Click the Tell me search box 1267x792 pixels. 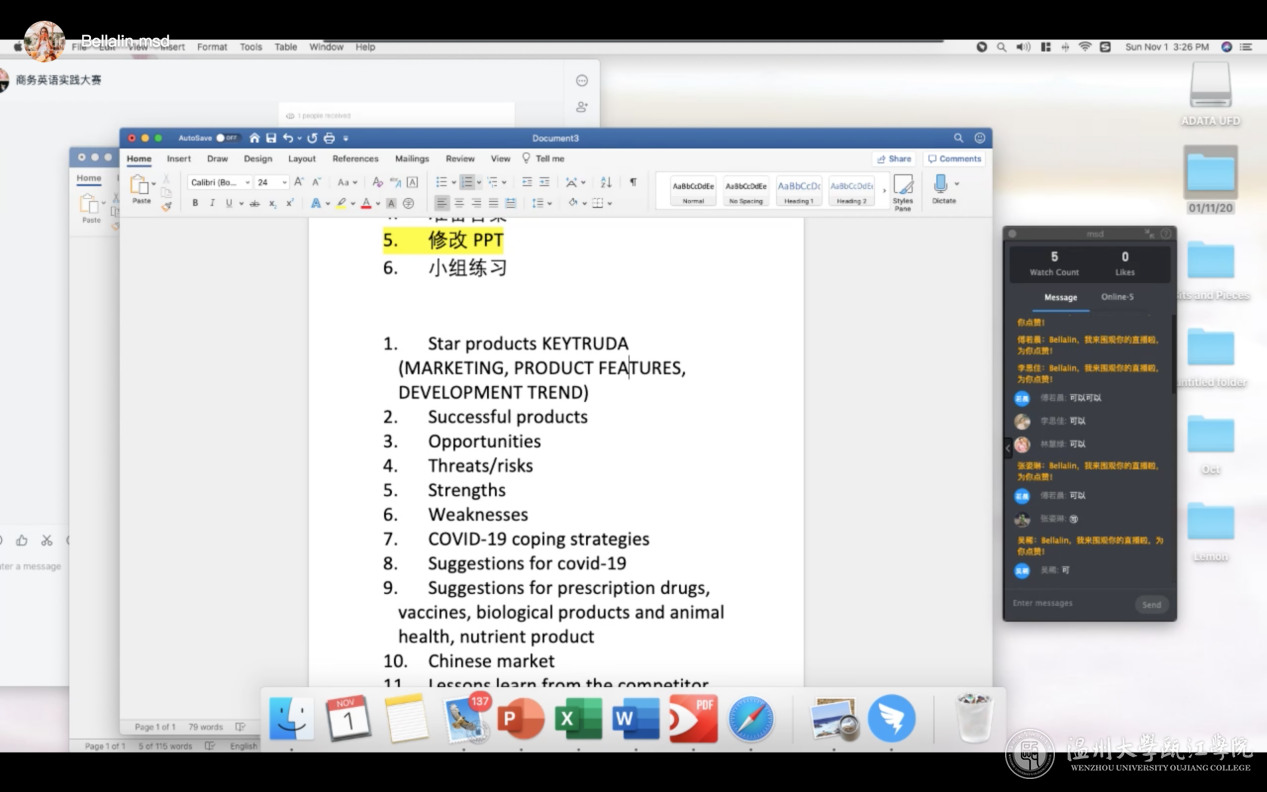click(543, 159)
